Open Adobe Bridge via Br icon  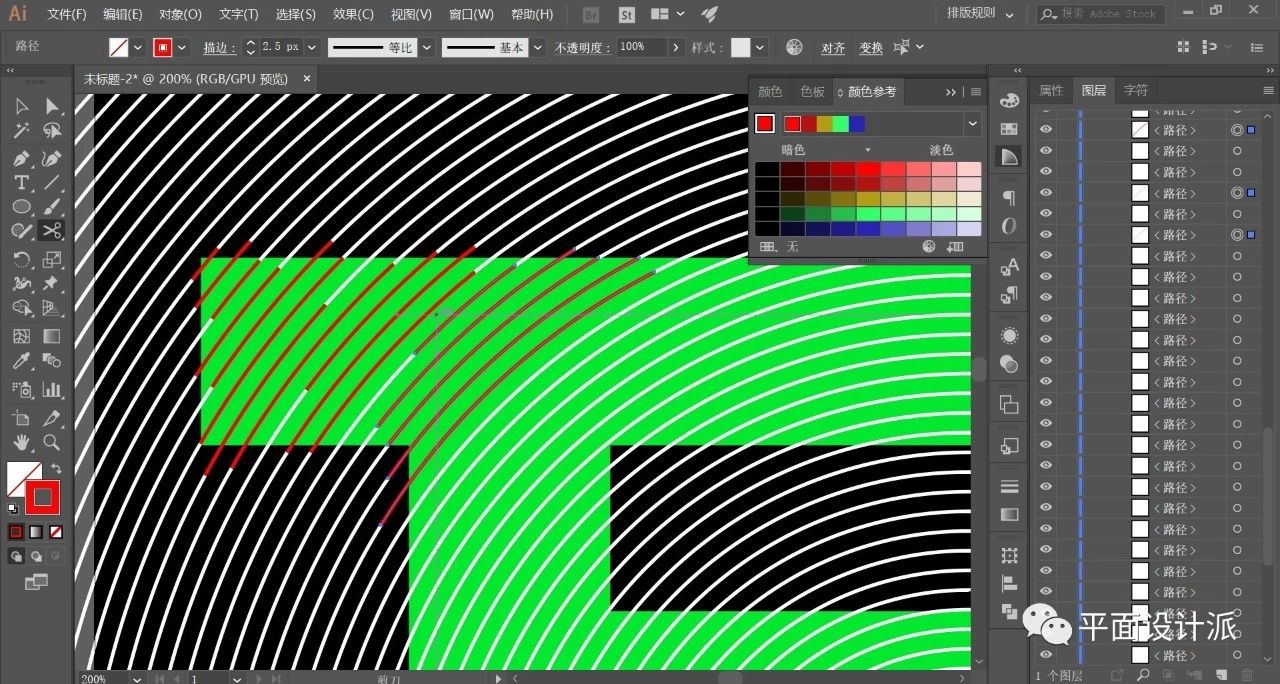coord(591,15)
